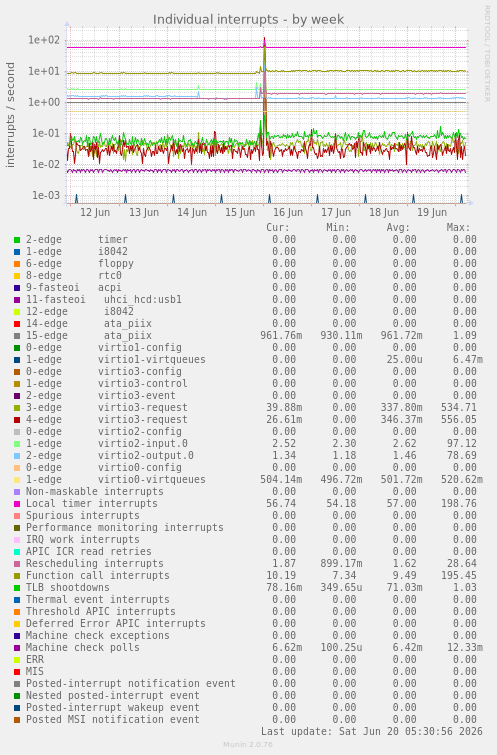Click the Max: column header
Image resolution: width=497 pixels, height=755 pixels.
click(458, 227)
